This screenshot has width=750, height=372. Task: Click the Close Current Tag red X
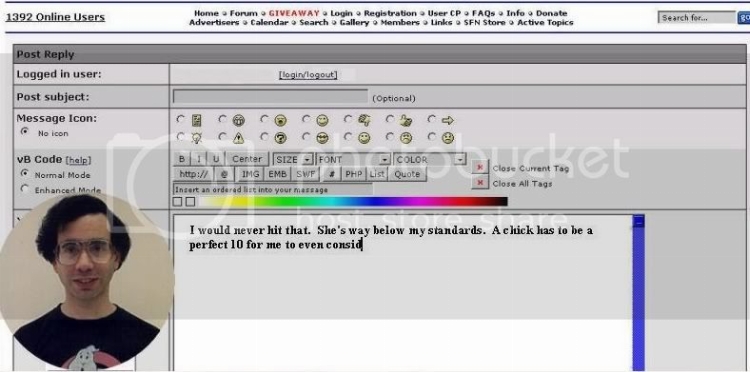(x=480, y=167)
